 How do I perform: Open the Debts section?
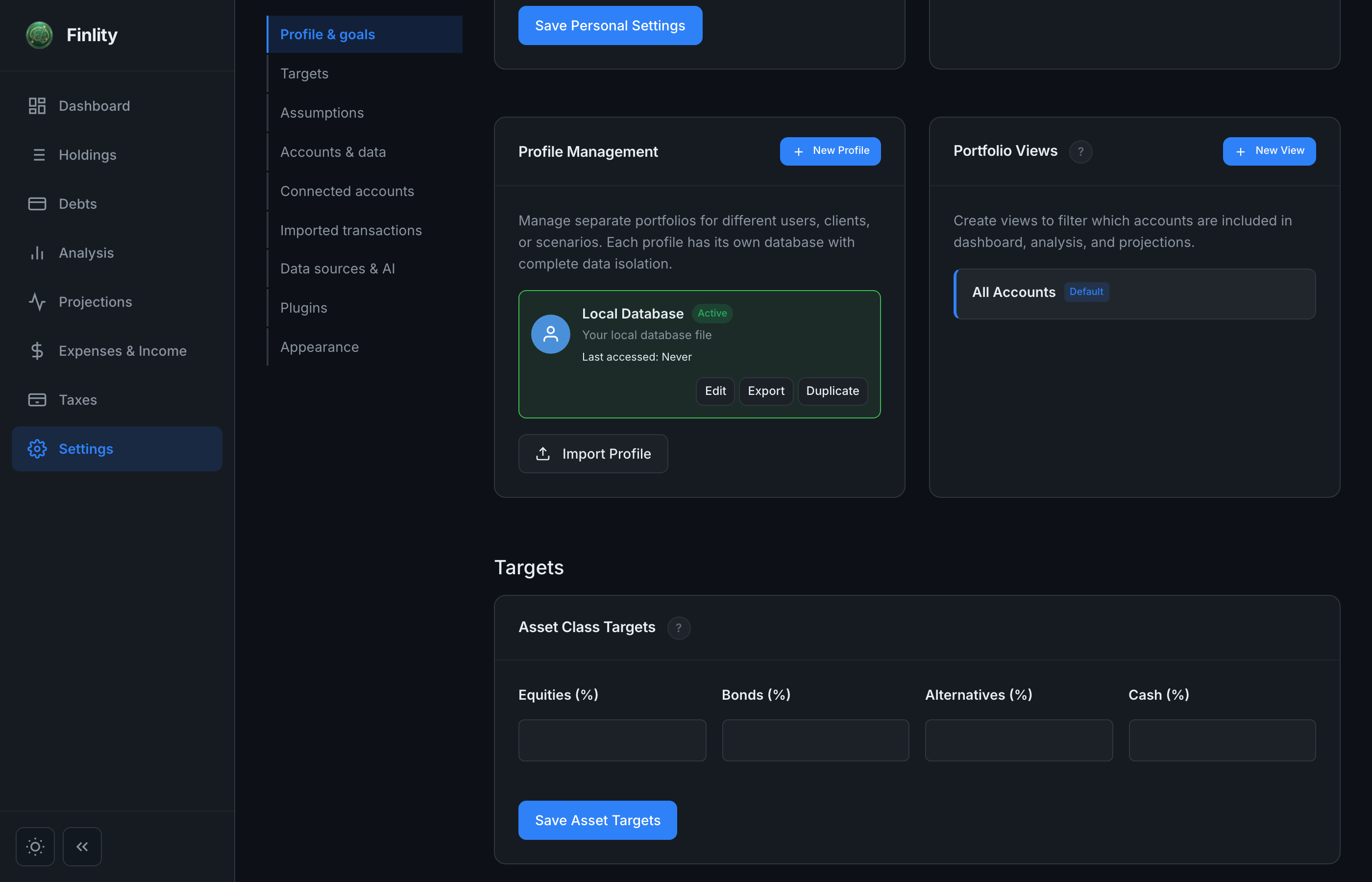(117, 204)
